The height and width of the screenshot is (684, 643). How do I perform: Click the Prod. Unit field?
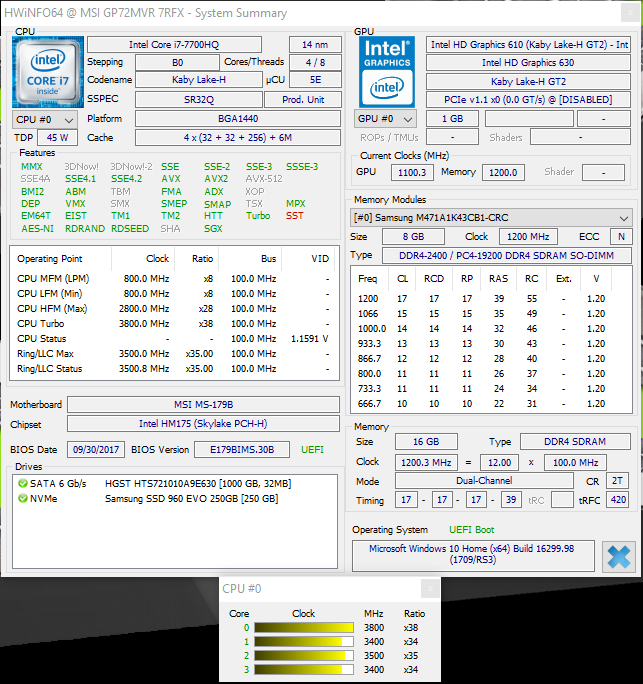(303, 99)
